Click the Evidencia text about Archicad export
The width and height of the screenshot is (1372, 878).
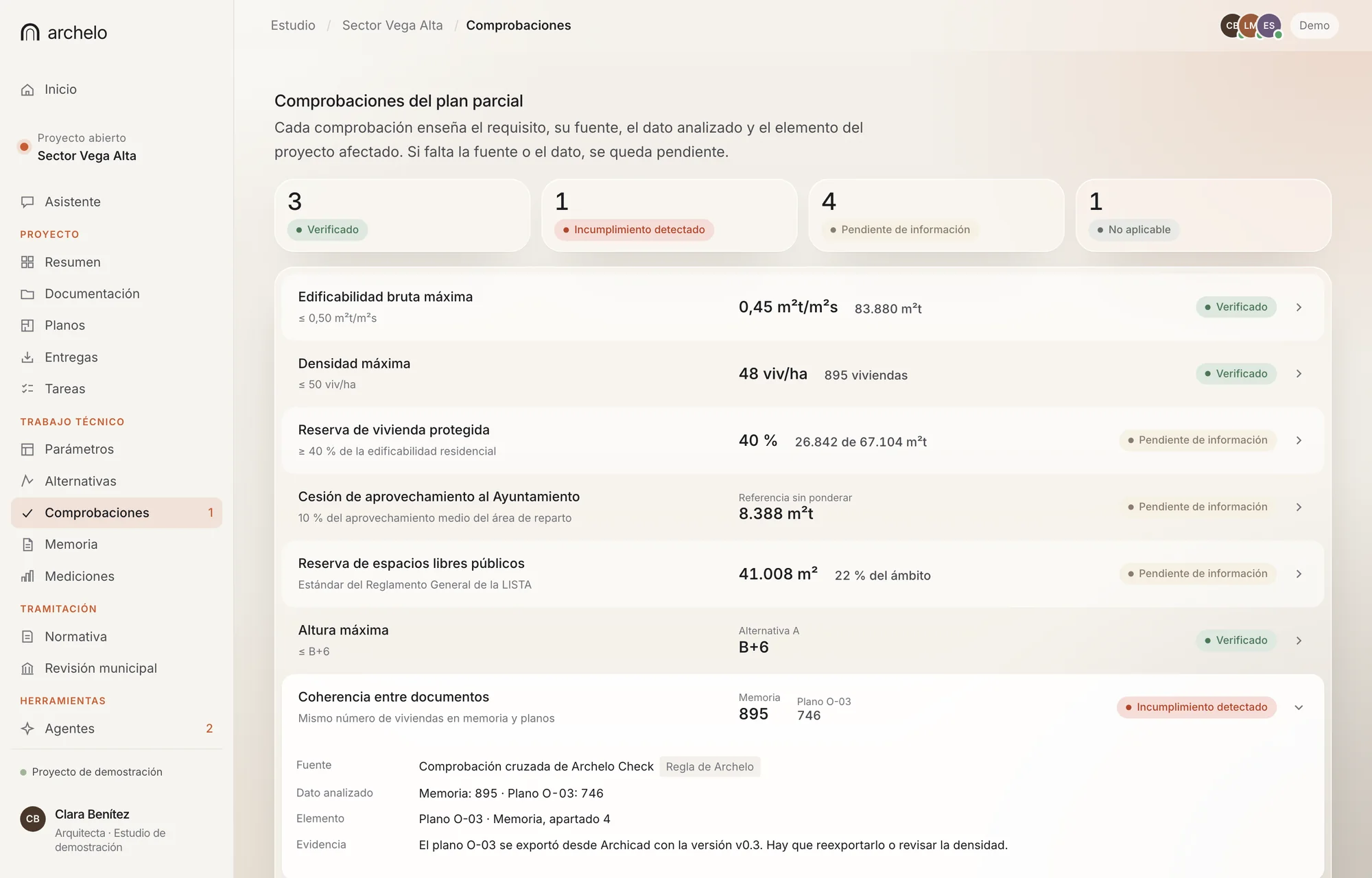point(713,845)
